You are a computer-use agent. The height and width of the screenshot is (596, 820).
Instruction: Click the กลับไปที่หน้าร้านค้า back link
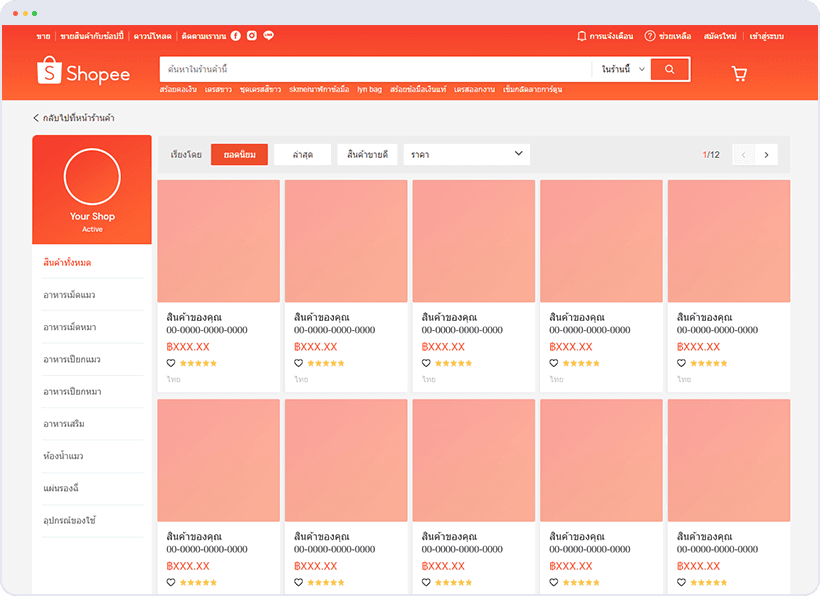[77, 118]
